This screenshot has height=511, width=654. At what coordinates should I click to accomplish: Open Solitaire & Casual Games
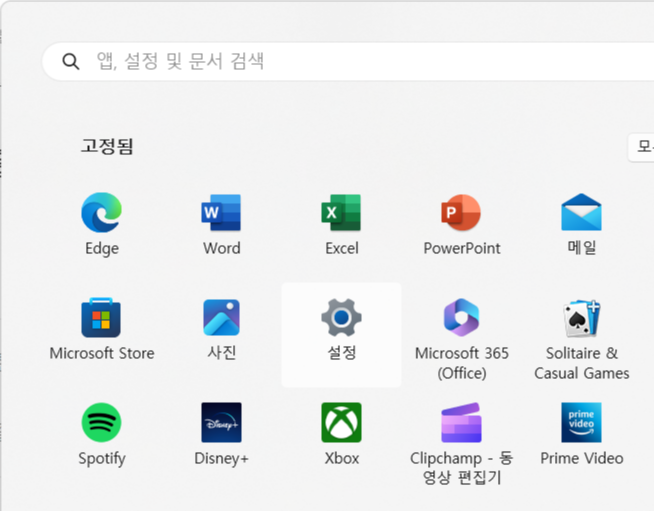click(581, 317)
